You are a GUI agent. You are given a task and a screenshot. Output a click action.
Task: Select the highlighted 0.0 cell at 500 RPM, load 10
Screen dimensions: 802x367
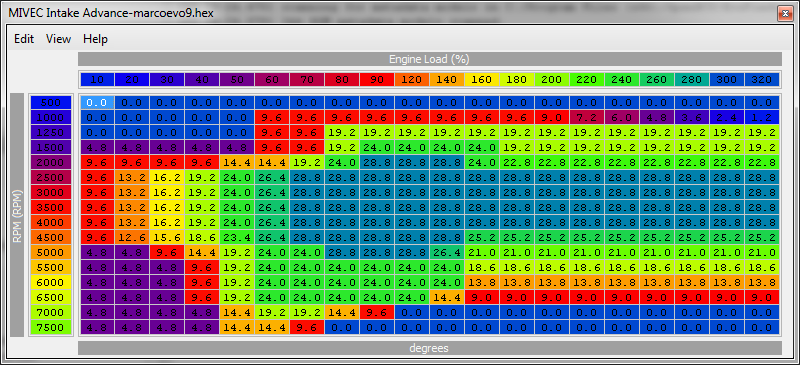(x=97, y=103)
